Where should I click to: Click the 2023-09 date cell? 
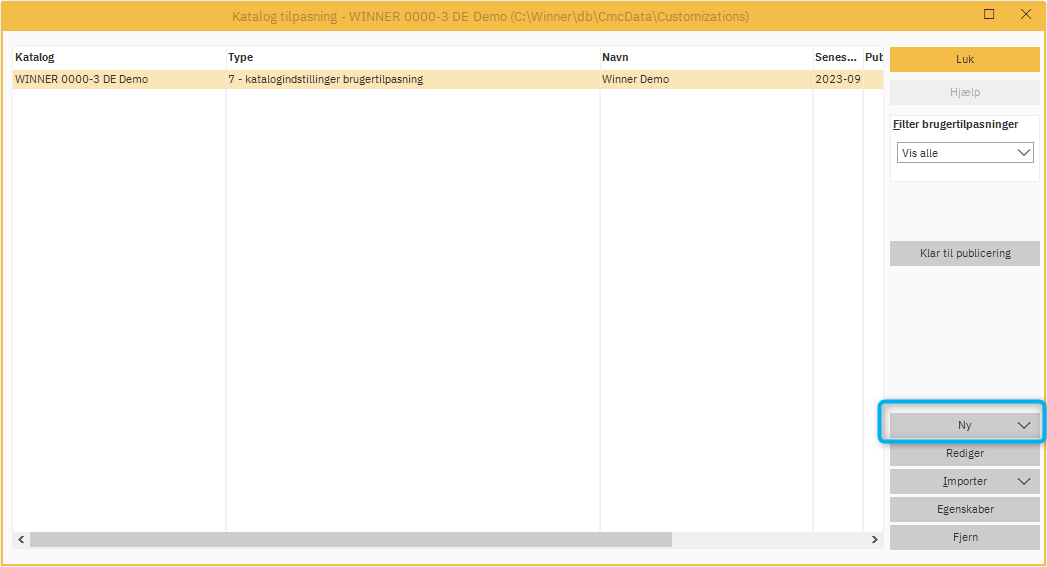tap(837, 79)
